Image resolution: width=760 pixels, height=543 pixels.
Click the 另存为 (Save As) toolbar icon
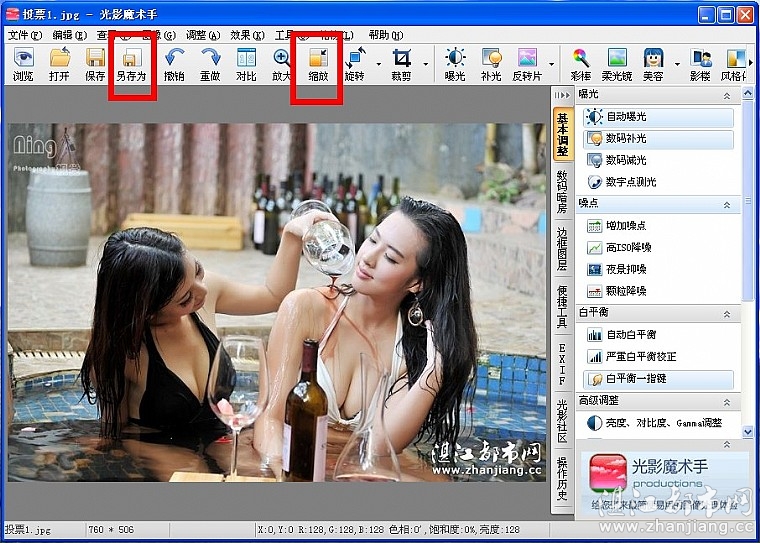point(130,62)
